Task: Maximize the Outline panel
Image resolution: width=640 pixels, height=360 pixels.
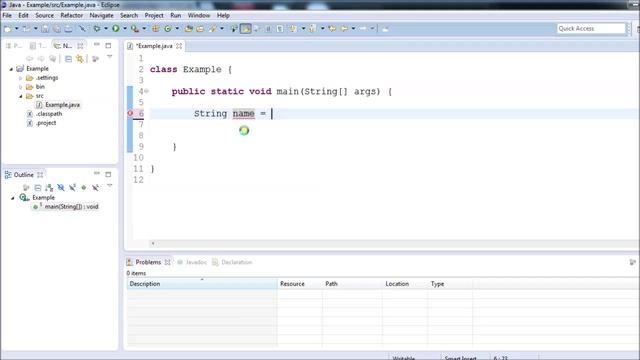Action: [x=108, y=174]
